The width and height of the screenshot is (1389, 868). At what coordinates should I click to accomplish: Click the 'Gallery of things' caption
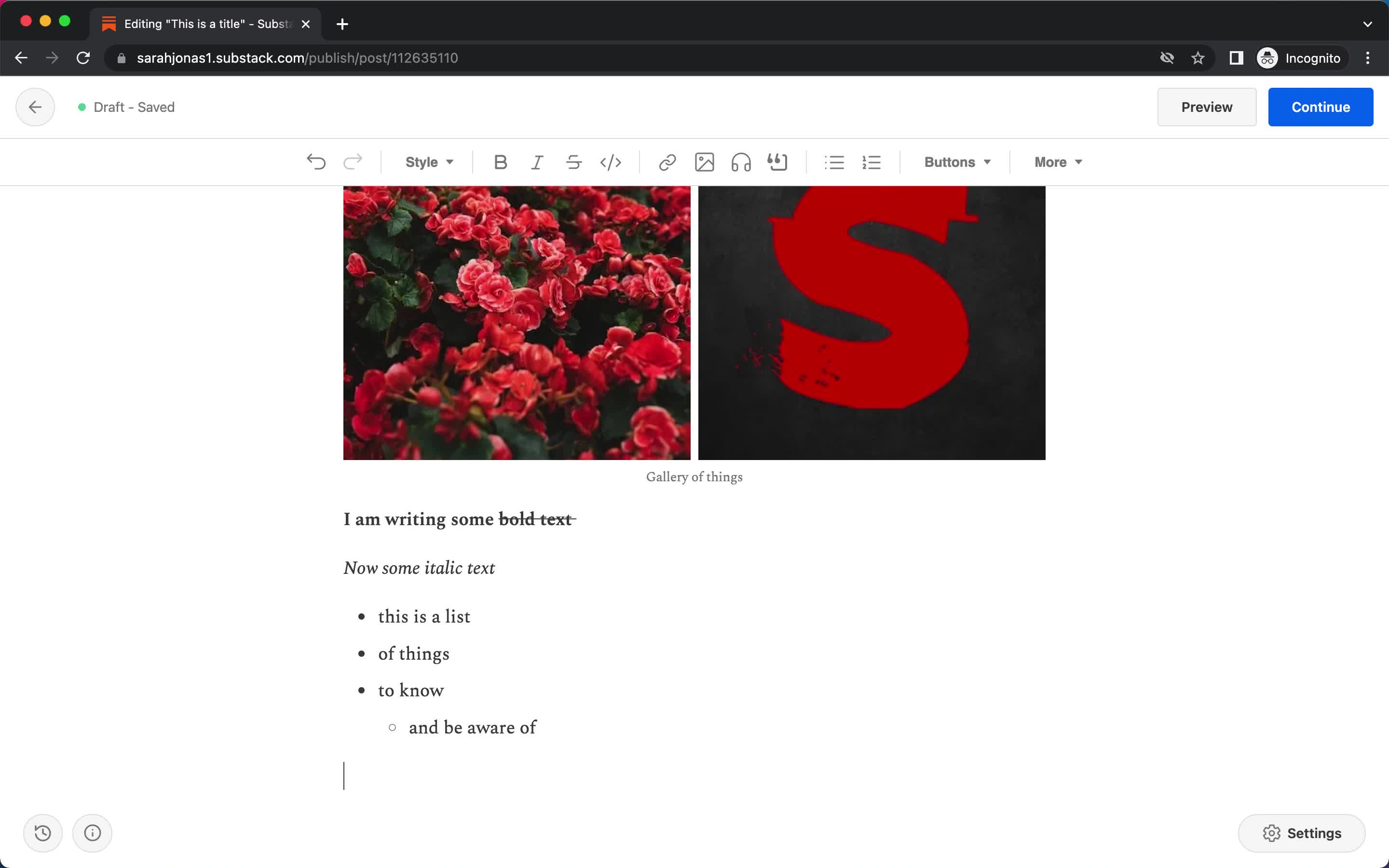[x=694, y=477]
